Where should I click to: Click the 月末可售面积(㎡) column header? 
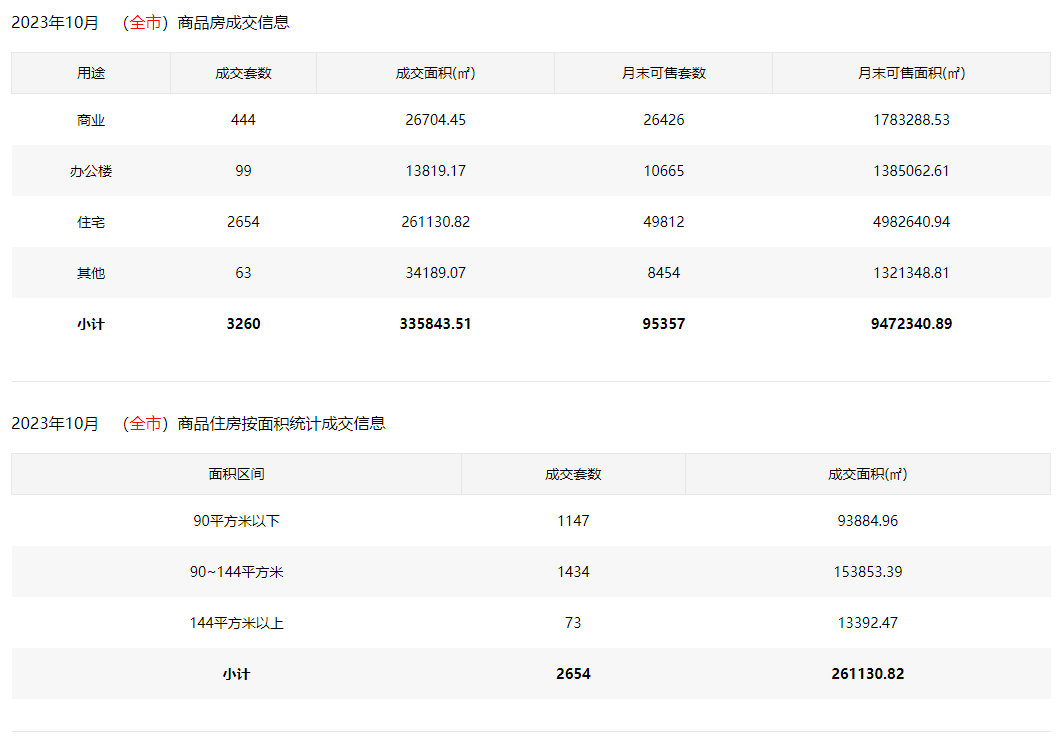tap(911, 73)
